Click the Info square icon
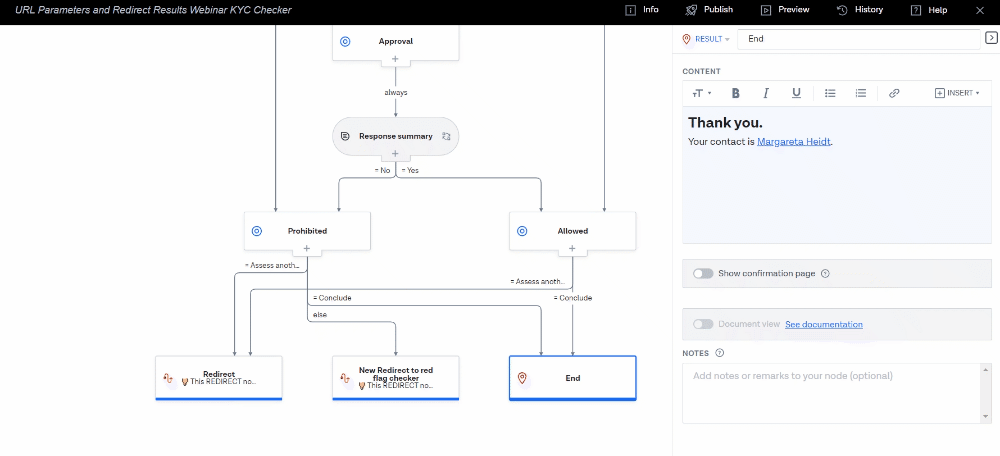Image resolution: width=1000 pixels, height=456 pixels. coord(631,10)
